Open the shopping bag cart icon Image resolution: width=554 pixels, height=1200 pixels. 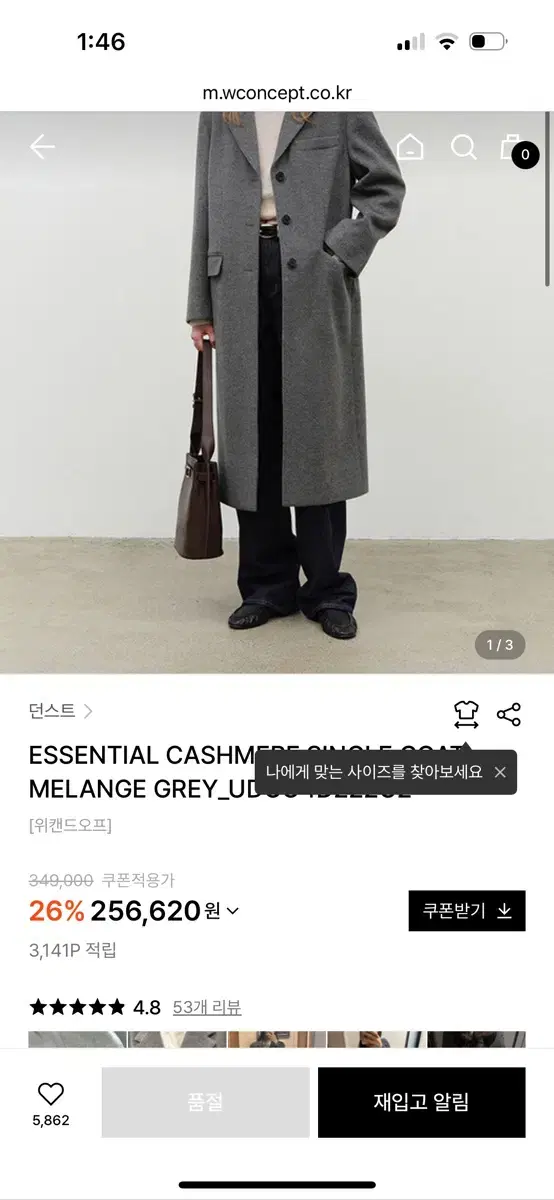click(512, 147)
